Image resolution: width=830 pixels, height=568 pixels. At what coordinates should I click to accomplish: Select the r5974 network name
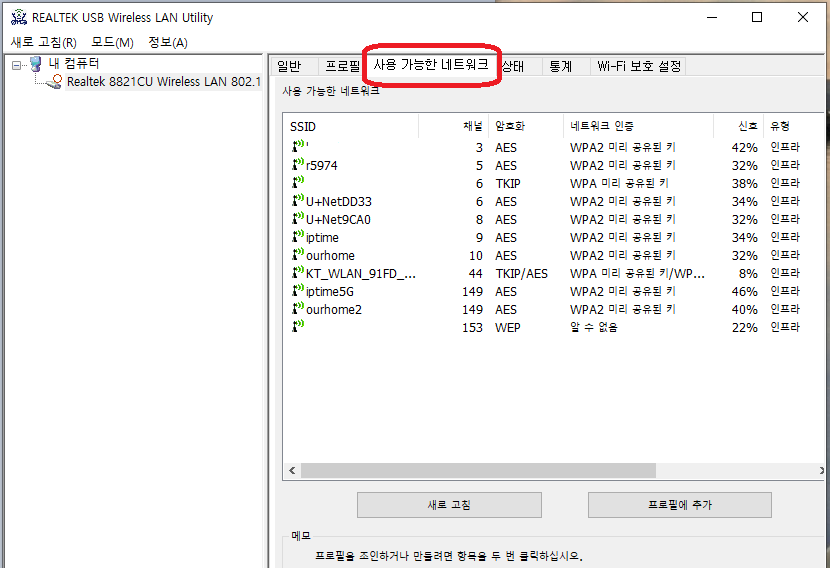(322, 166)
